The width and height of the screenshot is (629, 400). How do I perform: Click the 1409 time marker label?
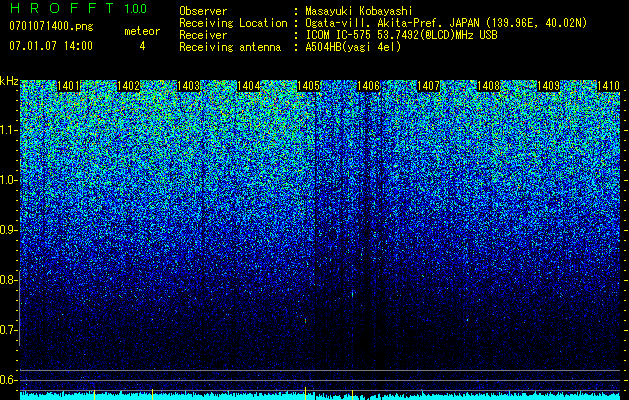(x=548, y=86)
